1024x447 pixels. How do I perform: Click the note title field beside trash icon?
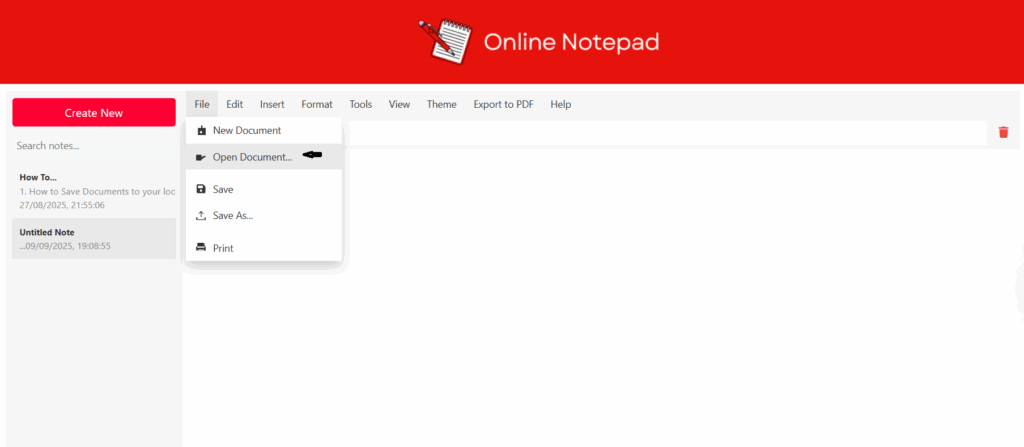pyautogui.click(x=660, y=133)
